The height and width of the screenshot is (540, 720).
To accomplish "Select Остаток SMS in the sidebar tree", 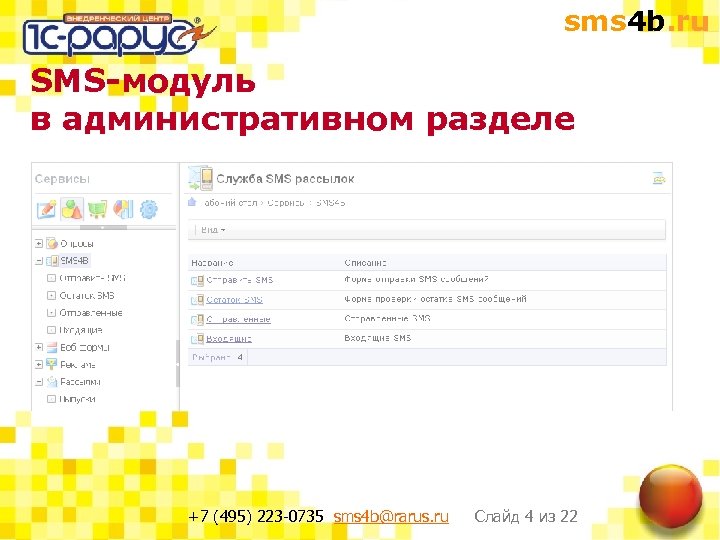I will click(87, 295).
